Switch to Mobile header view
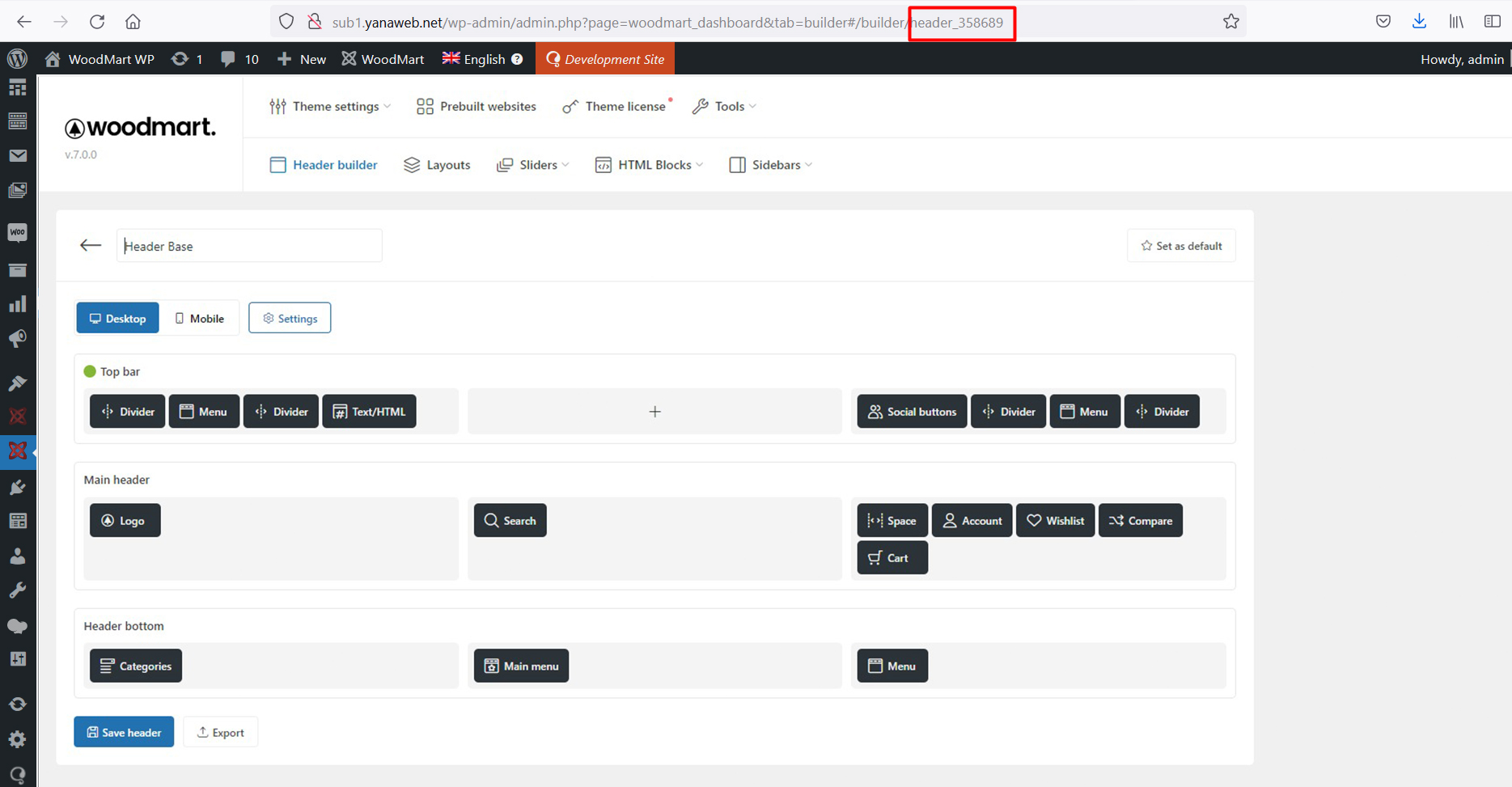The height and width of the screenshot is (787, 1512). coord(199,319)
